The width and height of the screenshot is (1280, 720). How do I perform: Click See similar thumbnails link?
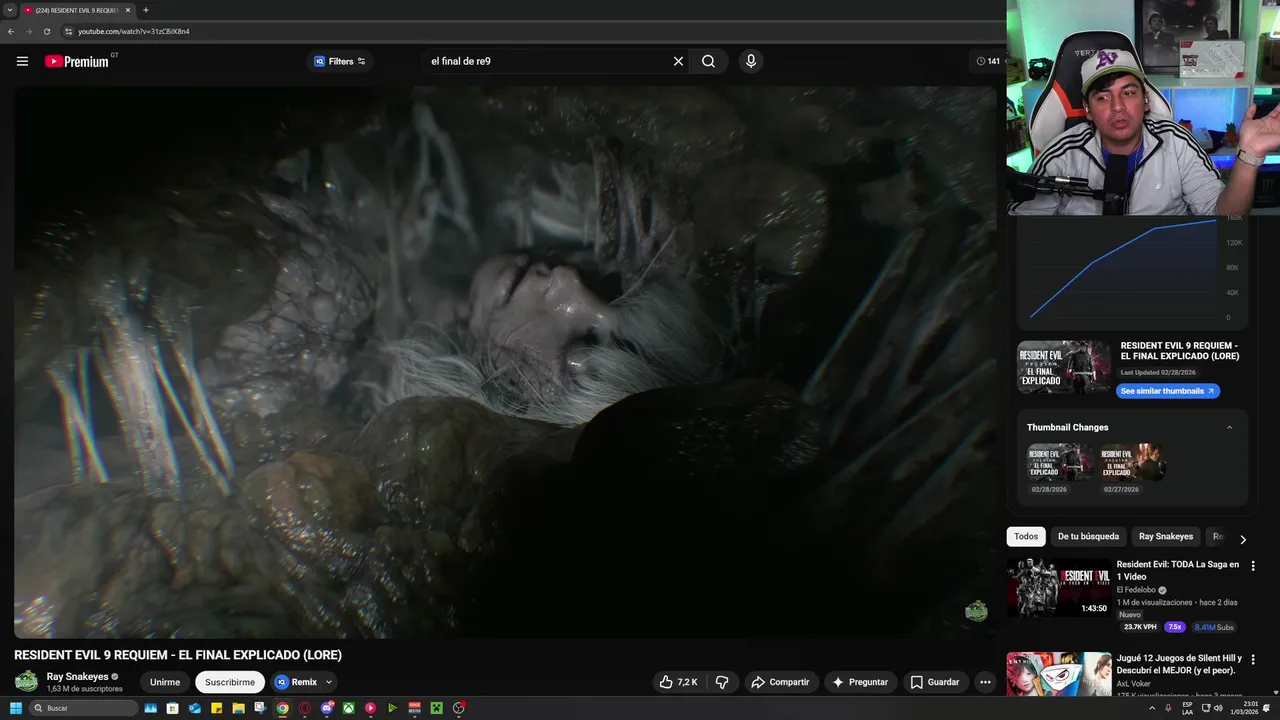[x=1168, y=391]
